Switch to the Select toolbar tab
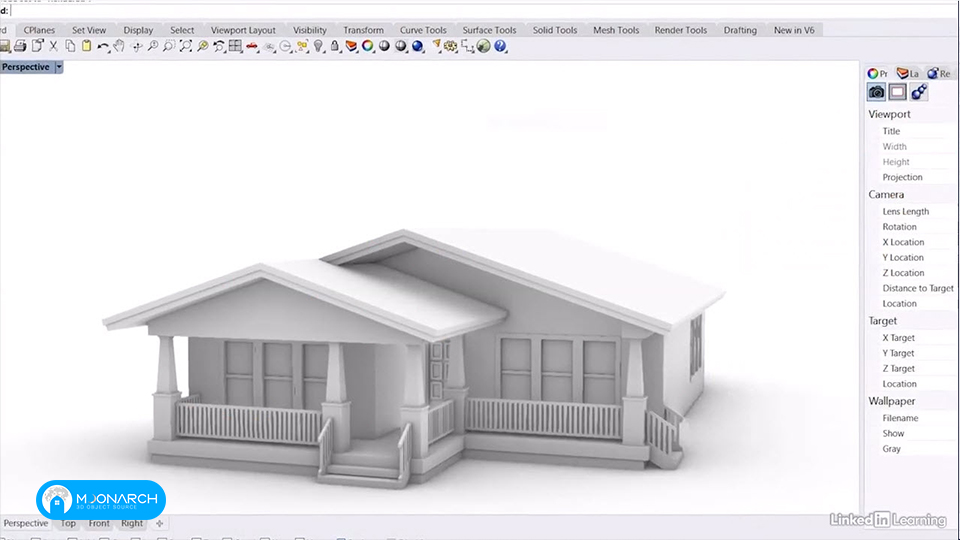This screenshot has height=540, width=960. 182,30
